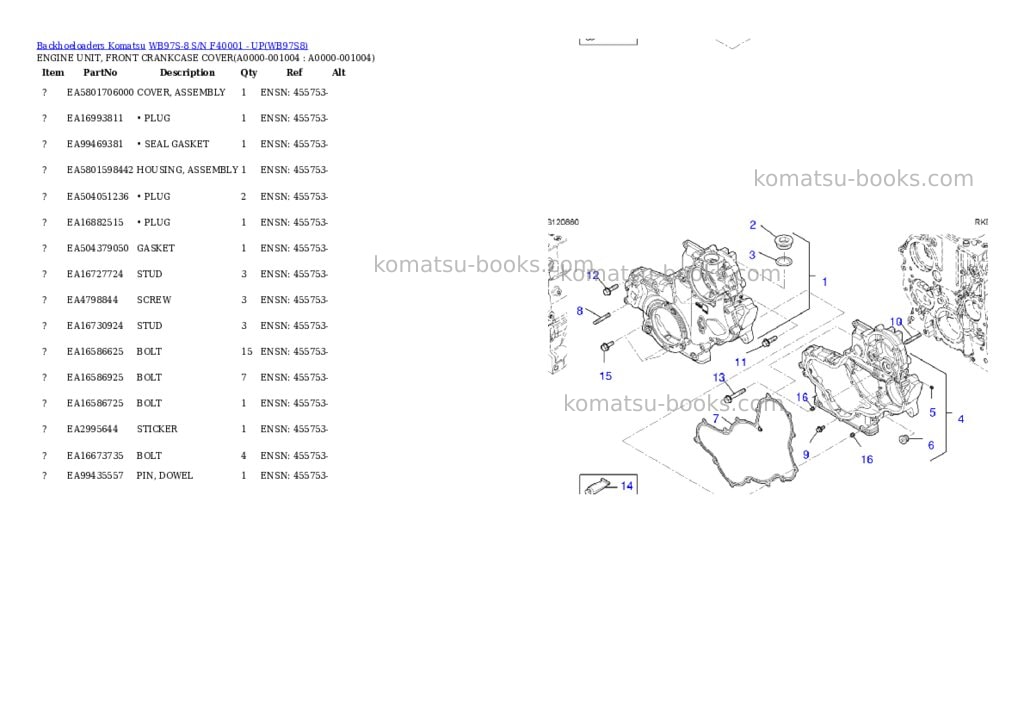Click the ENGINE UNIT, FRONT CRANKCASE COVER title
Screen dimensions: 1024x725
206,58
